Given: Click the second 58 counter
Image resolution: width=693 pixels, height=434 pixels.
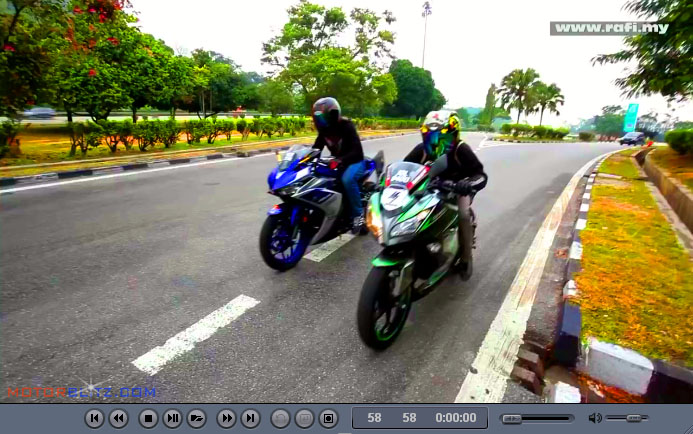Looking at the screenshot, I should click(409, 418).
